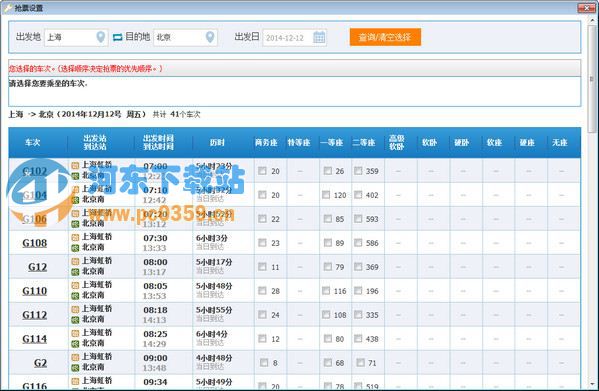Screen dimensions: 599x391
Task: Check business class checkbox for G102
Action: click(262, 171)
